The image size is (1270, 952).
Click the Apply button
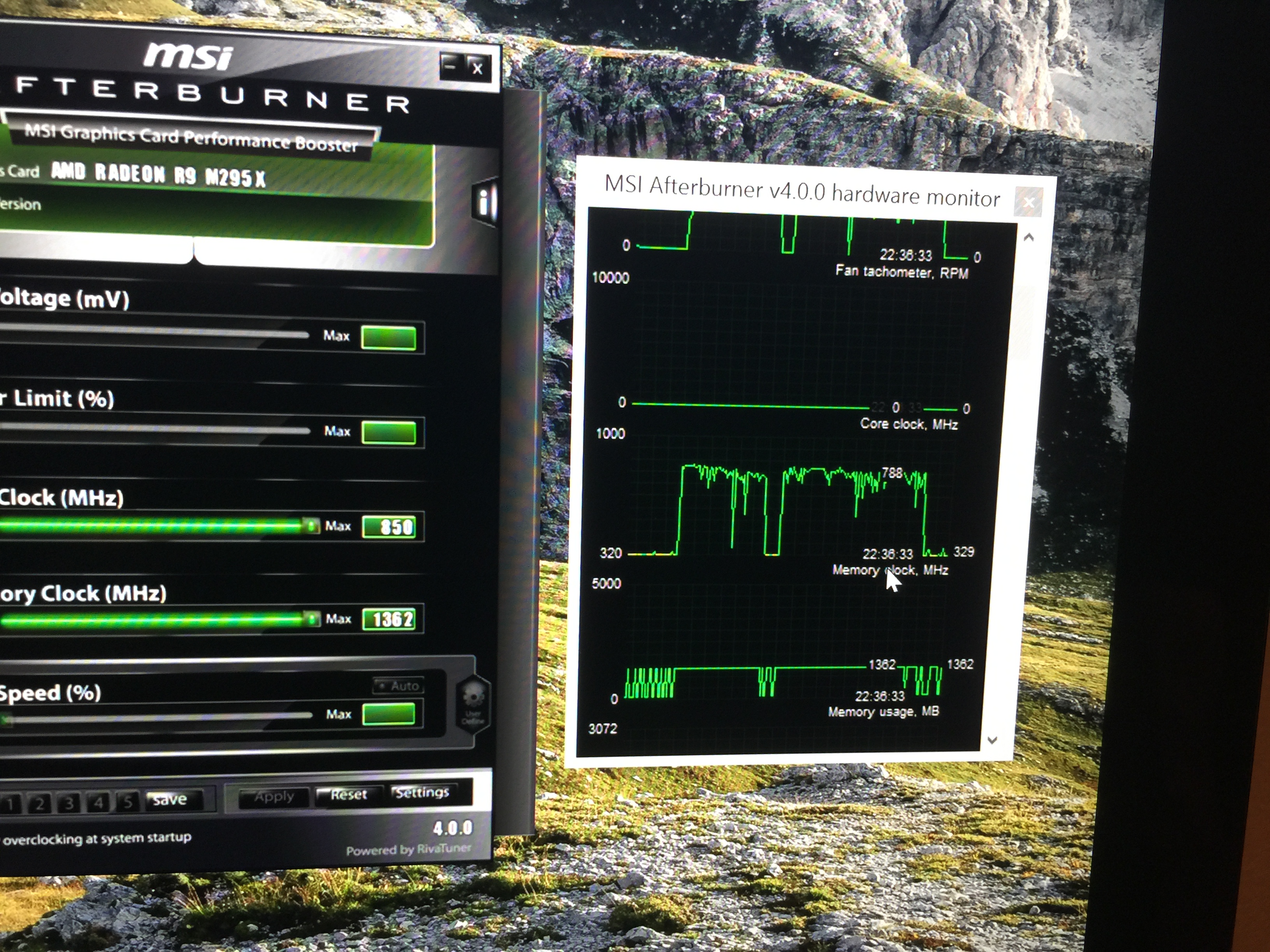tap(274, 796)
